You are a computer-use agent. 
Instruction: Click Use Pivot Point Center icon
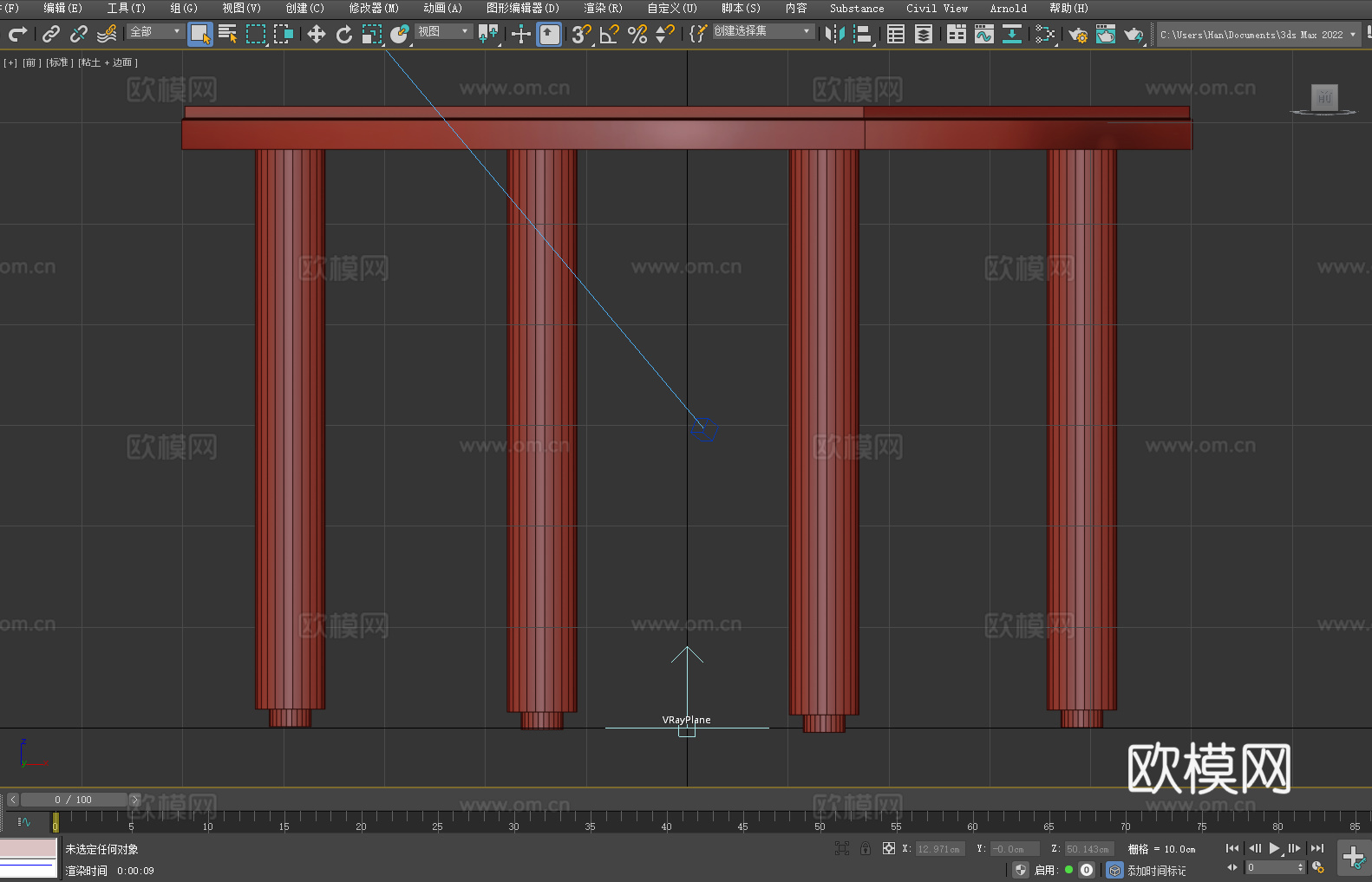488,34
